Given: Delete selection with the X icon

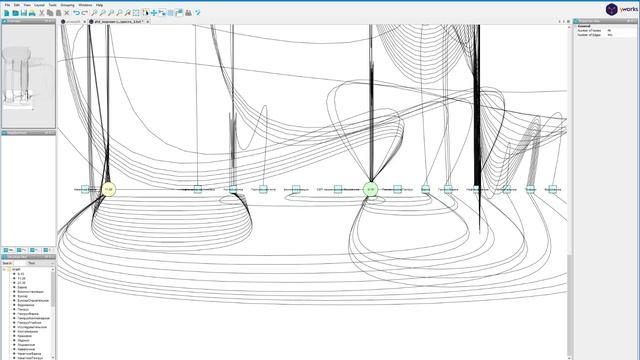Looking at the screenshot, I should (67, 13).
